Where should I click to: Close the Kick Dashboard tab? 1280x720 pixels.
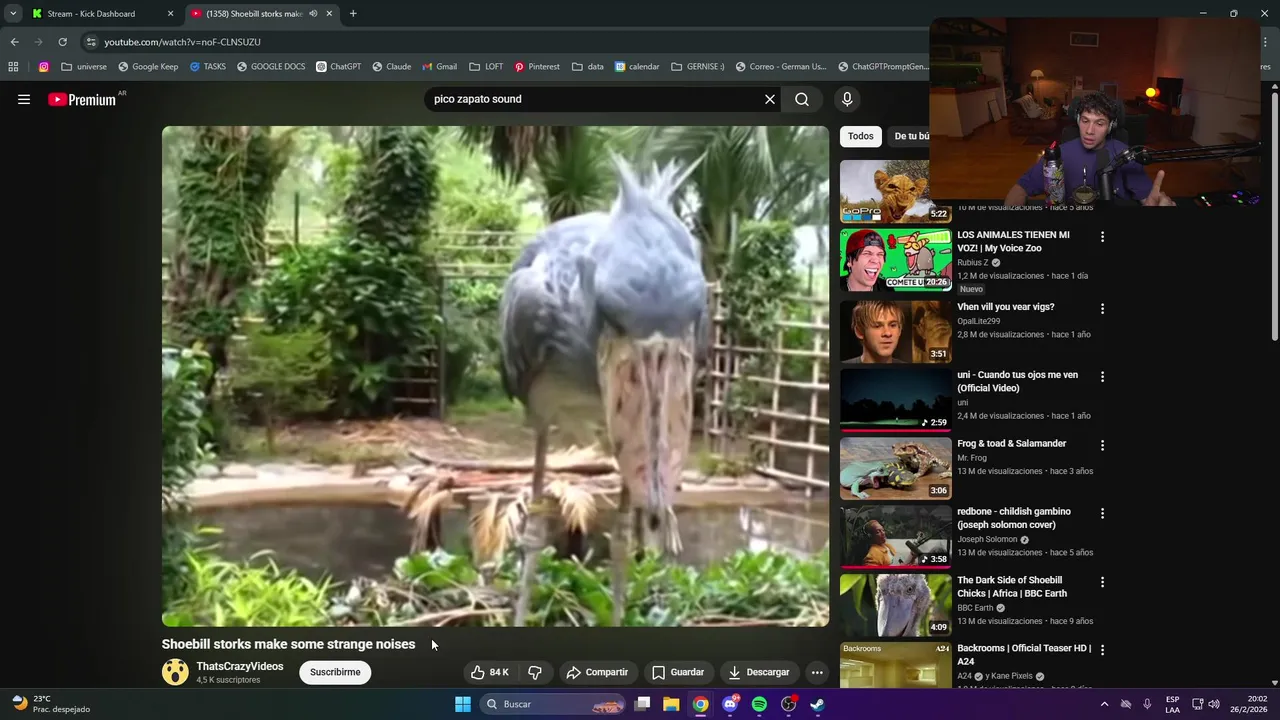click(x=170, y=14)
